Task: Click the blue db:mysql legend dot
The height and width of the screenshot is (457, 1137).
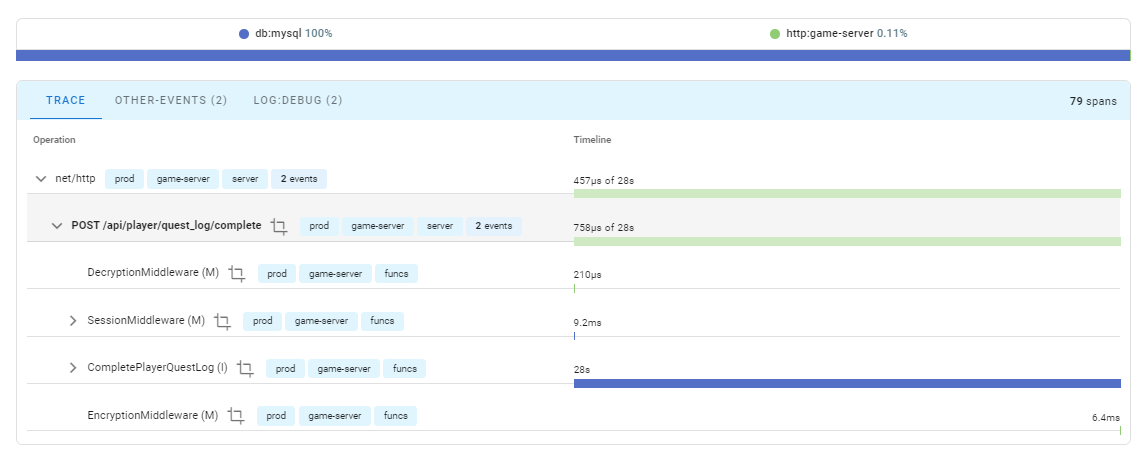Action: click(x=244, y=34)
